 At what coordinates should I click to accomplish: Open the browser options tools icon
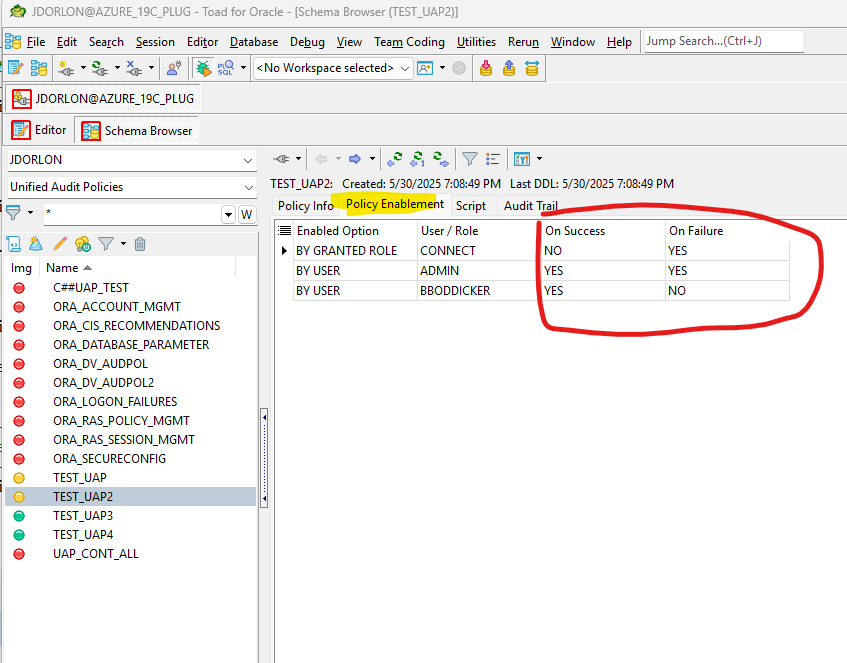pyautogui.click(x=522, y=159)
